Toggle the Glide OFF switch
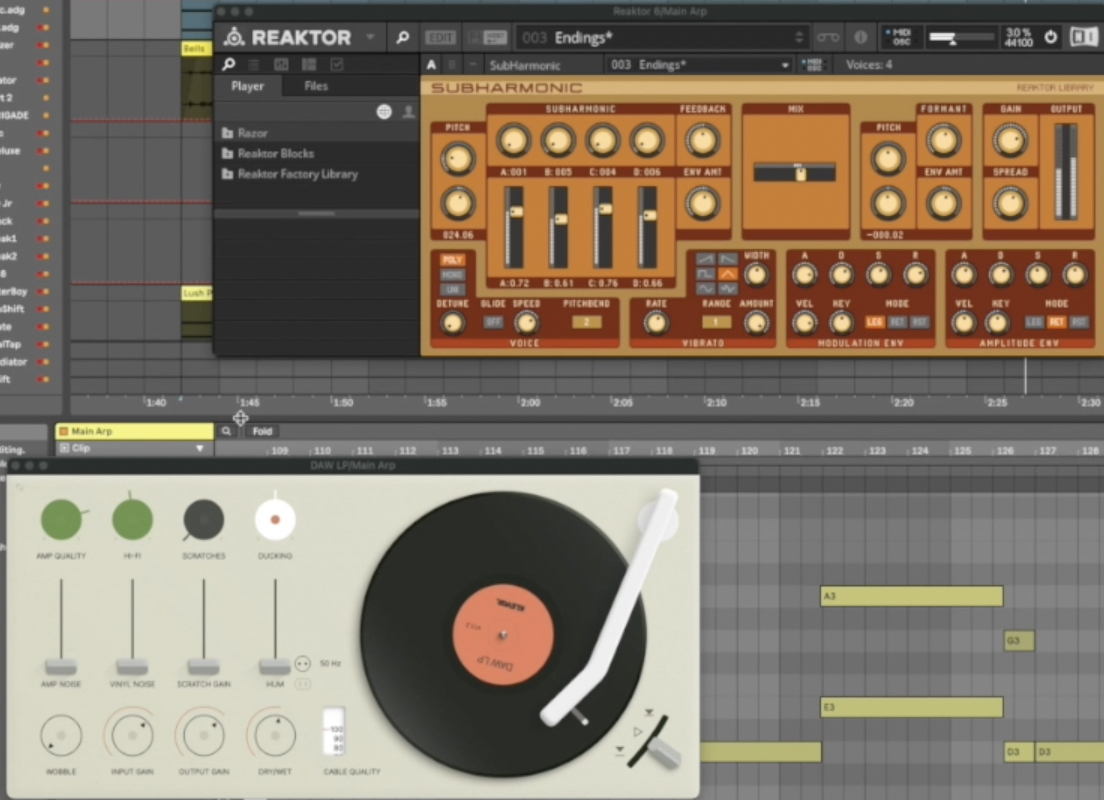The width and height of the screenshot is (1104, 800). click(x=493, y=322)
